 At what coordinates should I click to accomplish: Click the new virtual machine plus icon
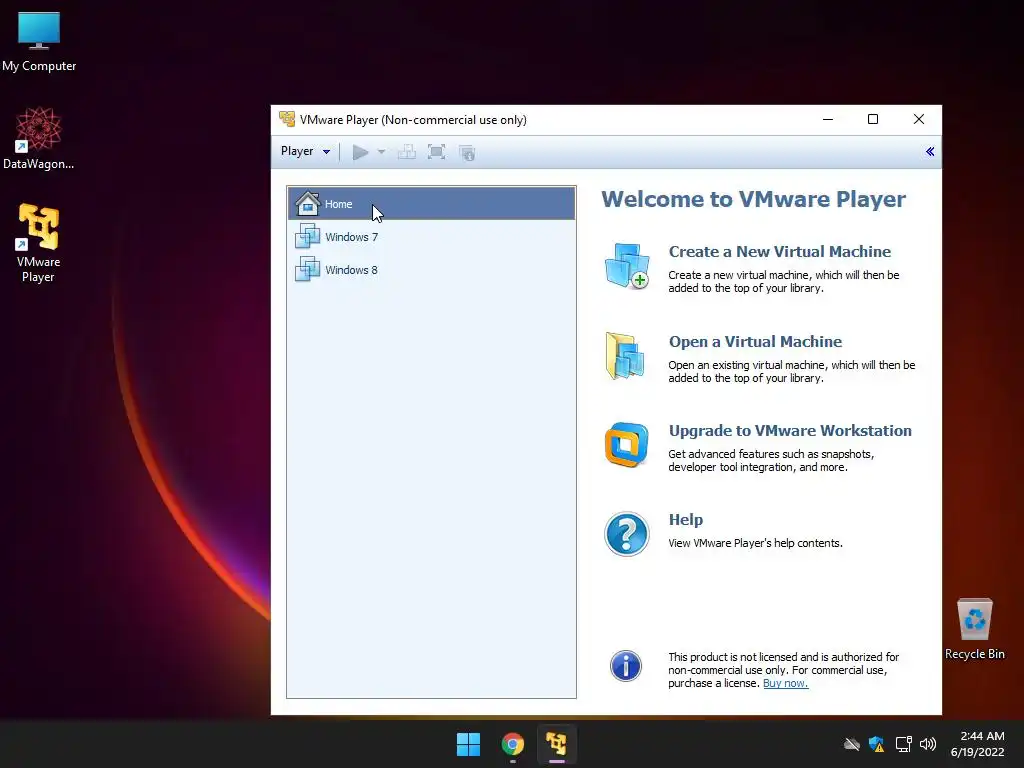[627, 266]
